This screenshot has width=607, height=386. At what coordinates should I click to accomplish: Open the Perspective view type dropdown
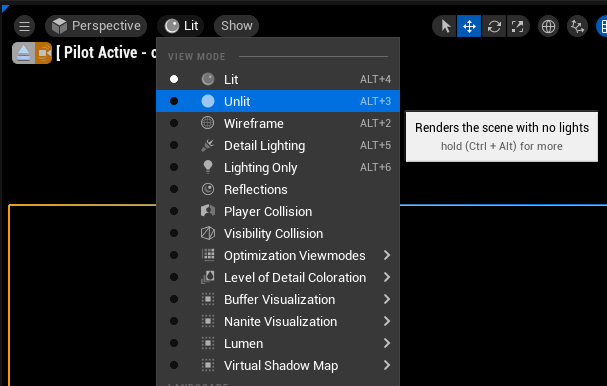pyautogui.click(x=96, y=26)
